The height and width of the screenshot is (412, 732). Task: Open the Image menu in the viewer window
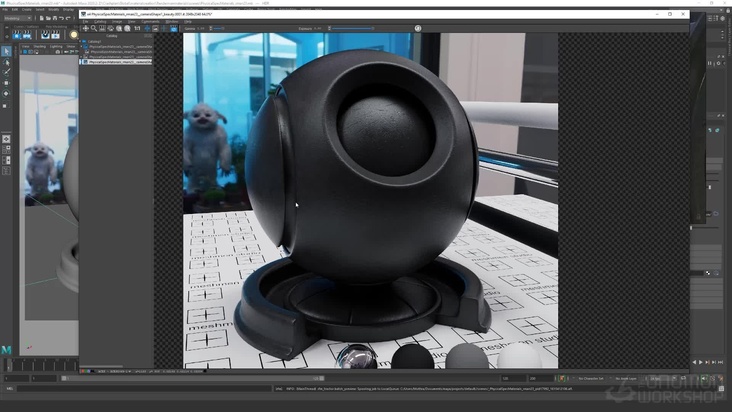117,21
